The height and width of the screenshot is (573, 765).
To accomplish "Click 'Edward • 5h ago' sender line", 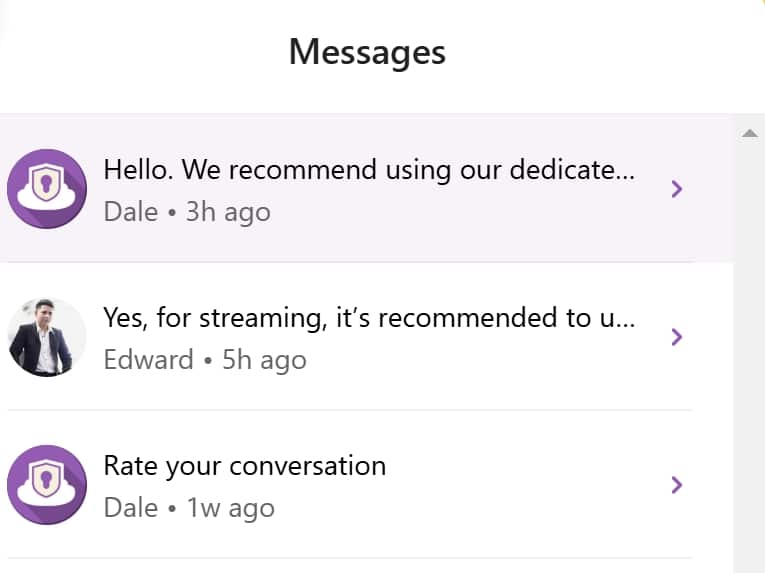I will click(x=205, y=360).
